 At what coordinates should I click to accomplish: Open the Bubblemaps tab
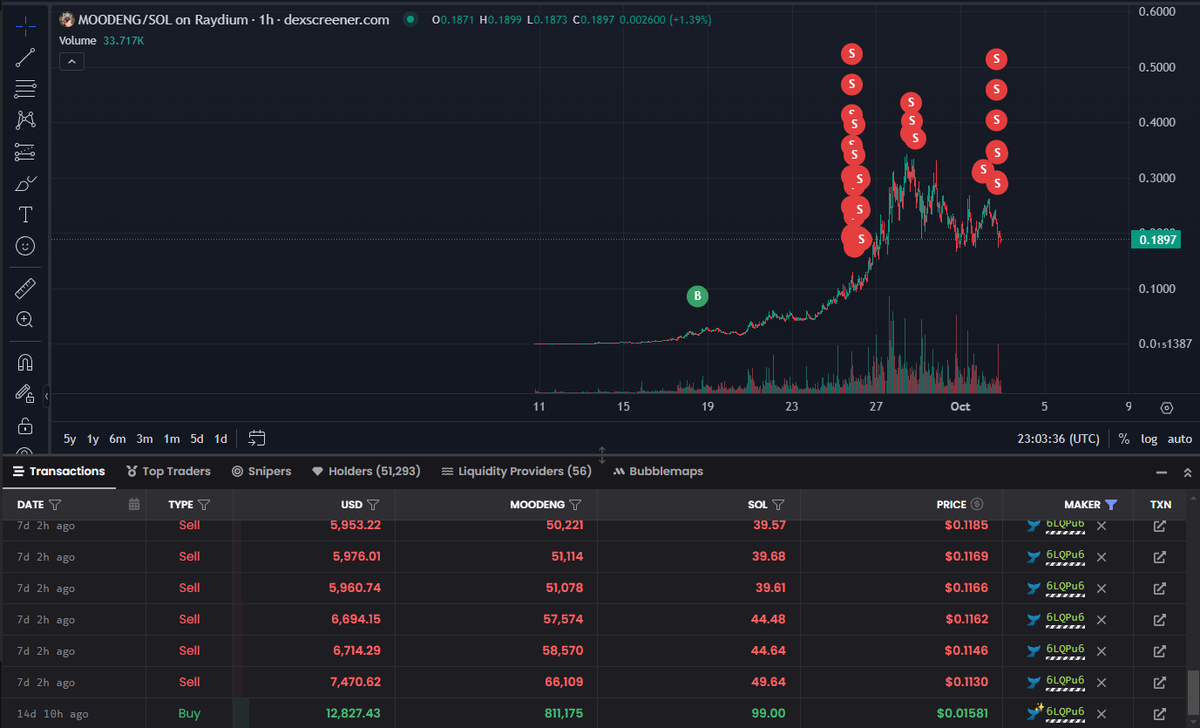coord(658,471)
